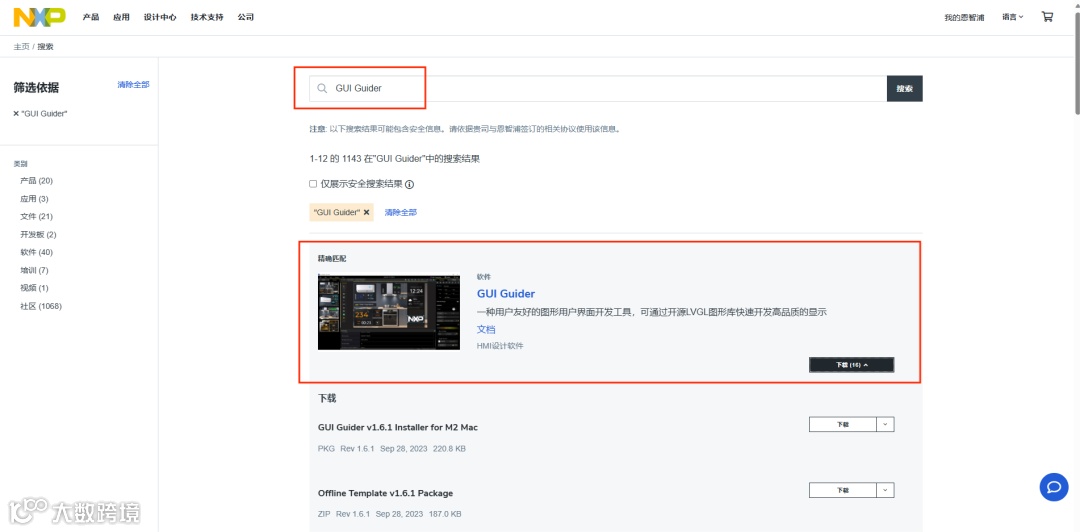This screenshot has height=532, width=1080.
Task: Open the shopping cart icon
Action: coord(1047,17)
